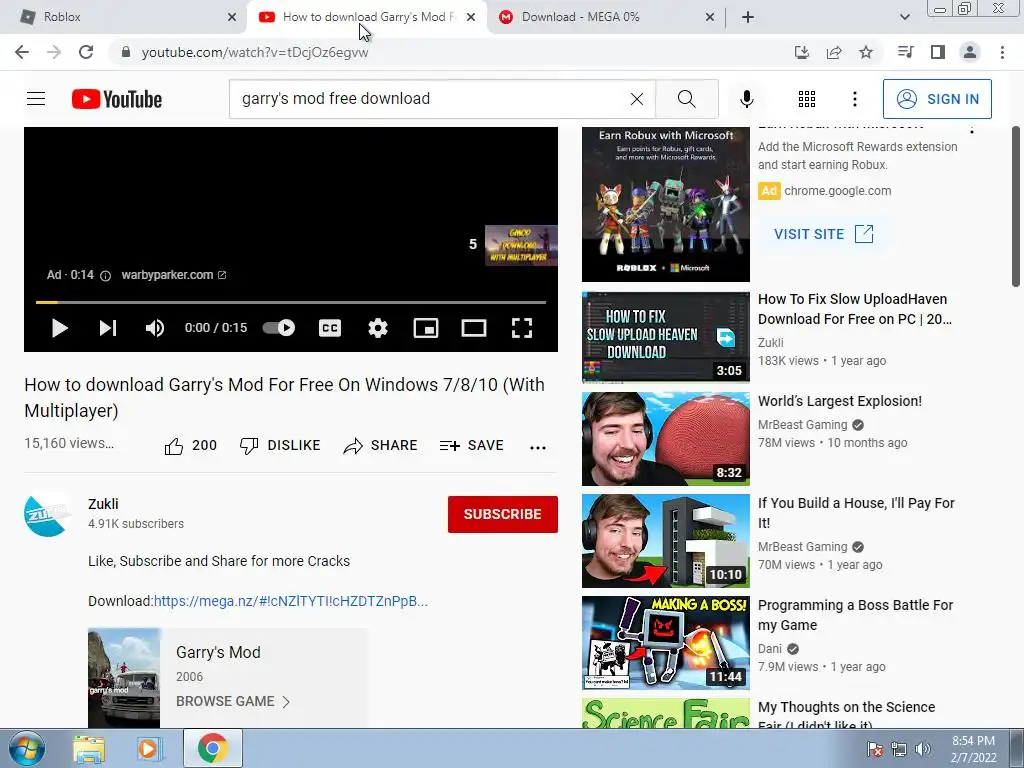This screenshot has height=768, width=1024.
Task: Open the Windows Start menu
Action: tap(27, 748)
